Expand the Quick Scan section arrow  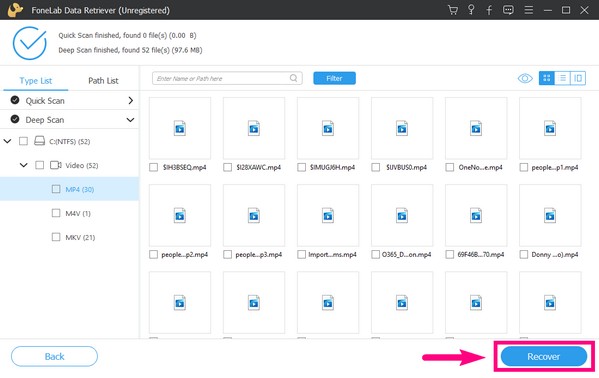(131, 101)
